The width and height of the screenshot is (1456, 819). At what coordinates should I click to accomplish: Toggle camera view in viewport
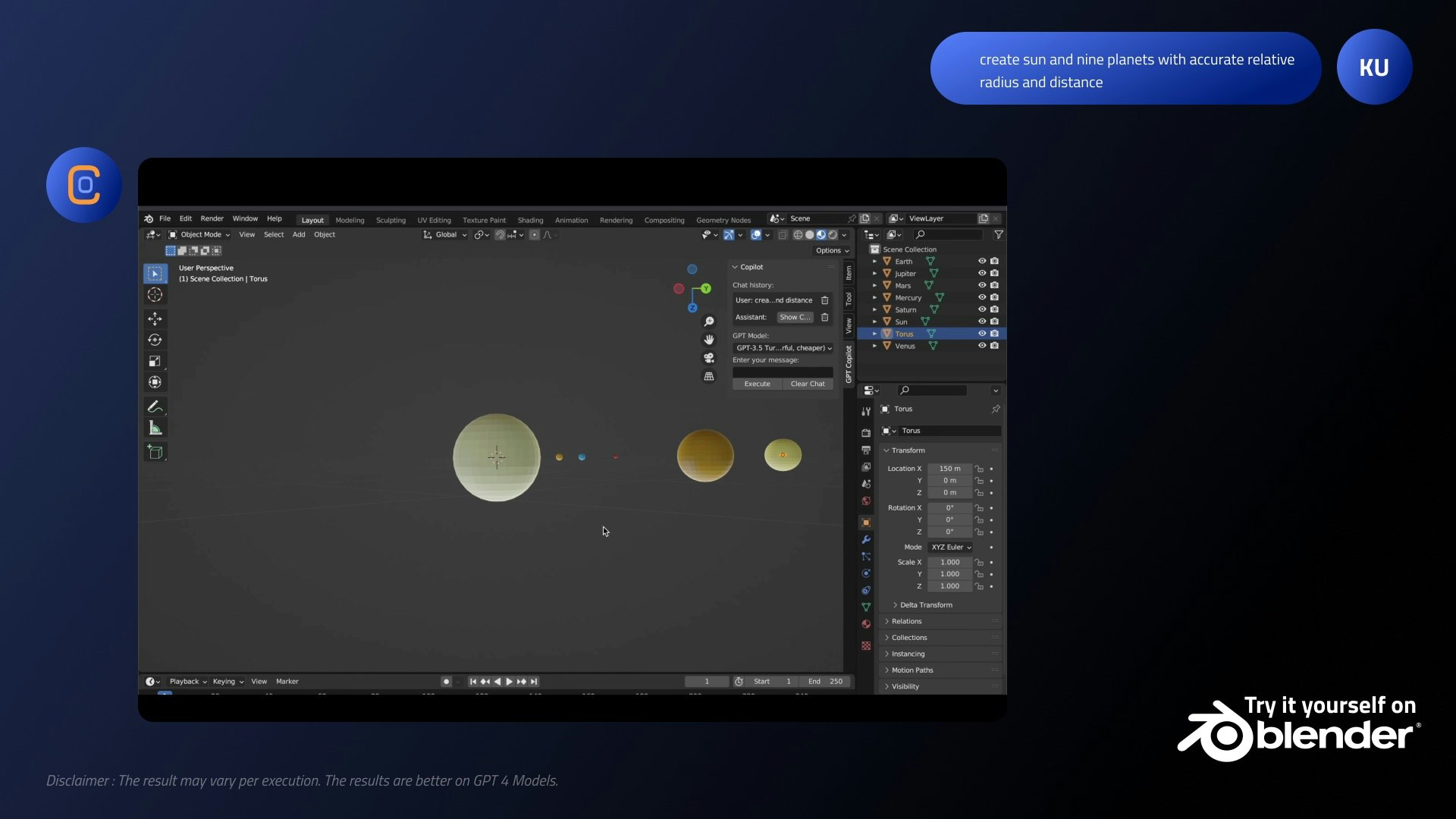(x=709, y=358)
